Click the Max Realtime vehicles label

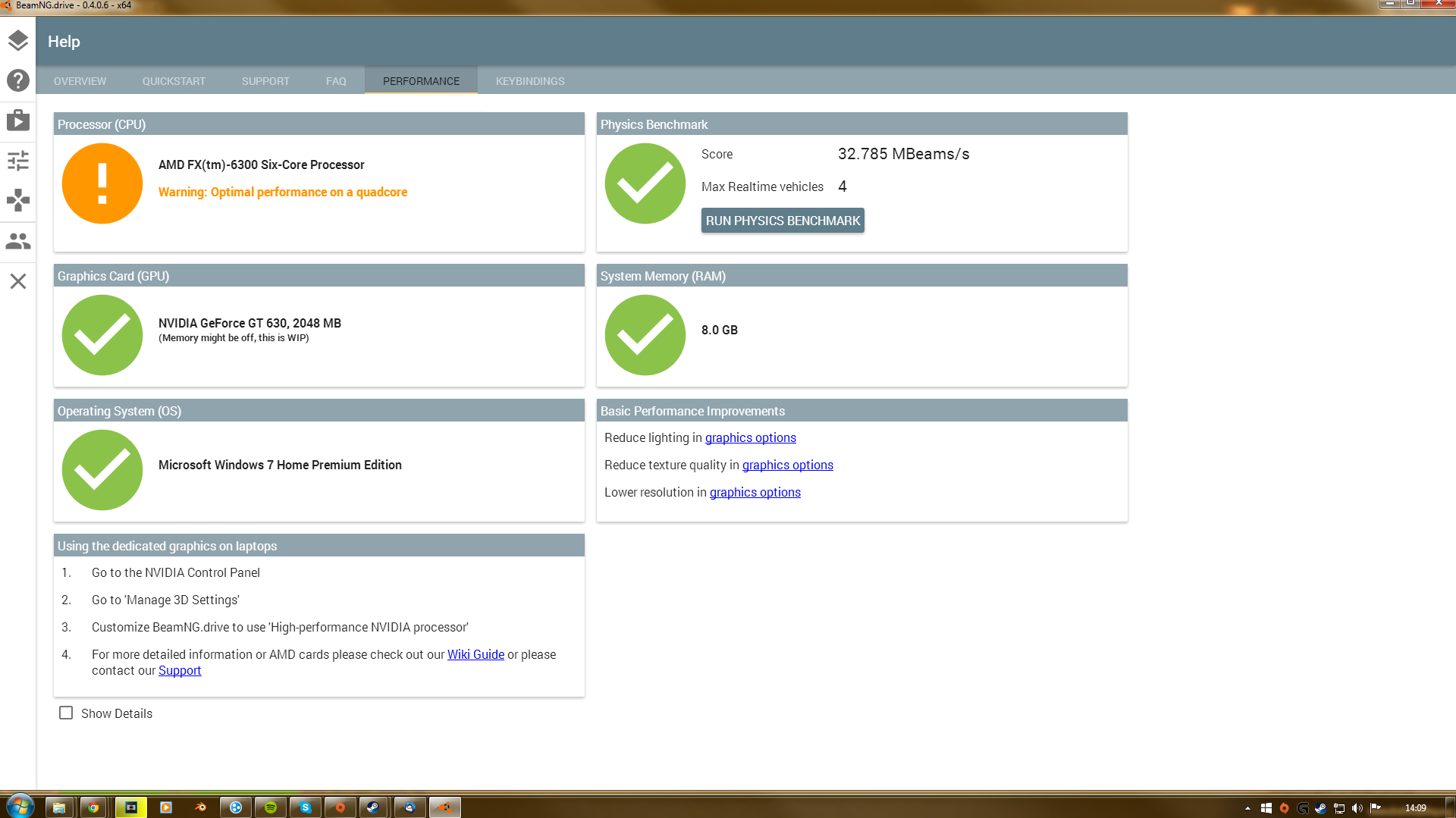coord(762,187)
